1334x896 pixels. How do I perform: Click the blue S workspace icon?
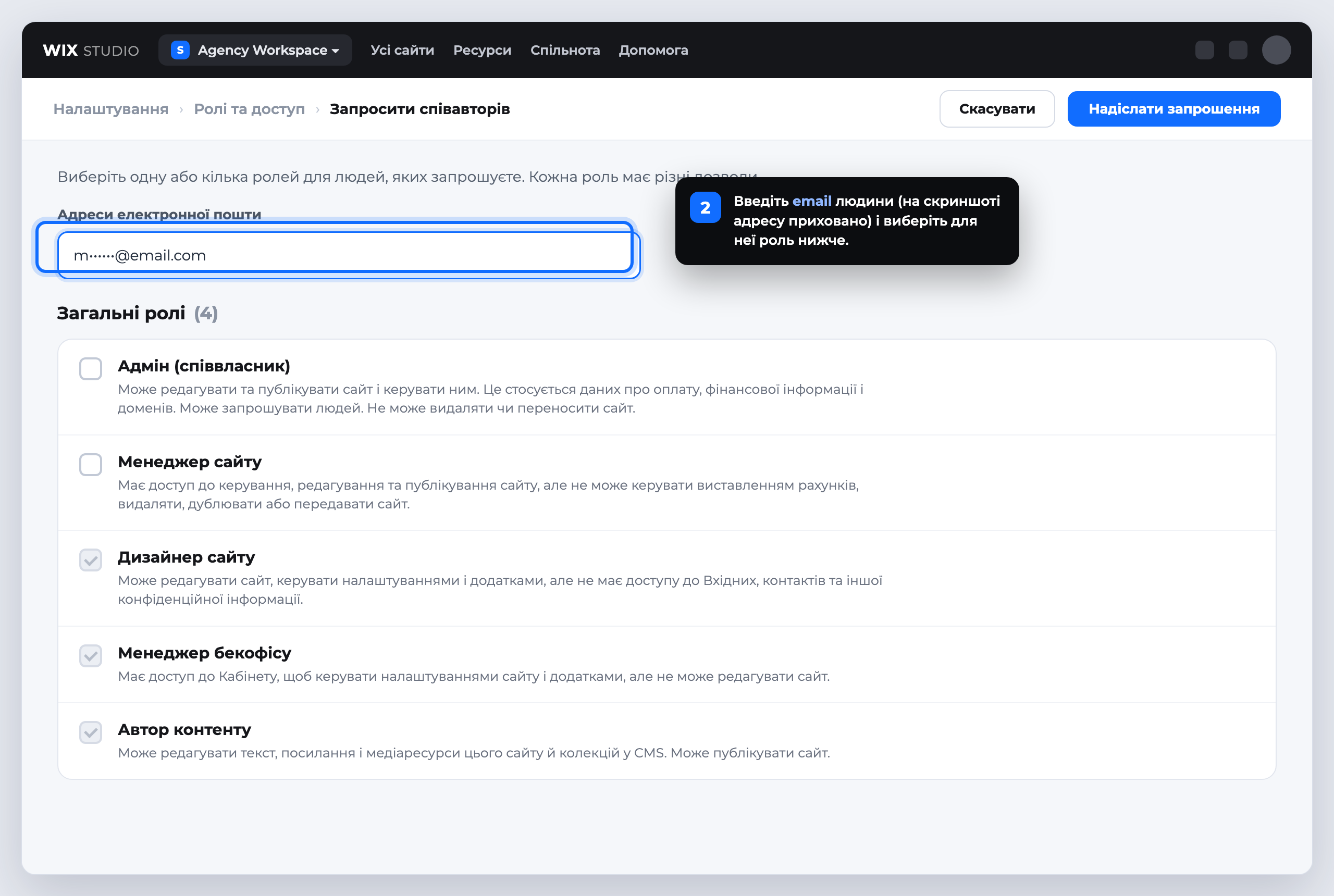coord(180,51)
